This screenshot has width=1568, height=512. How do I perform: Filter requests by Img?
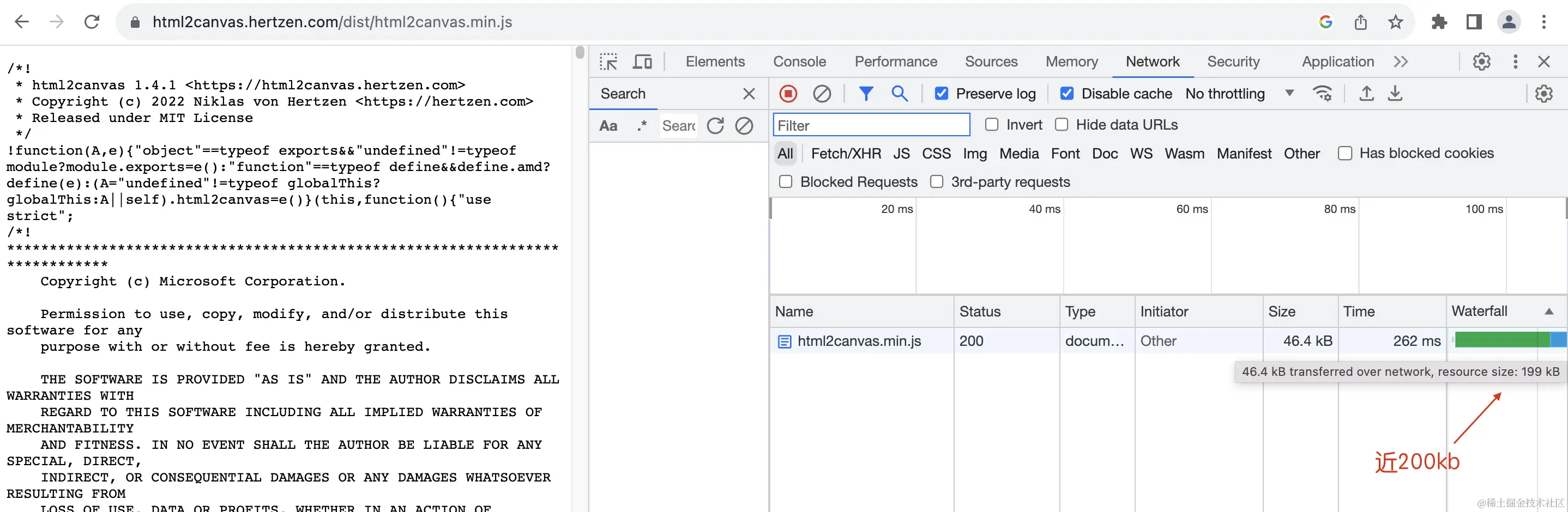pyautogui.click(x=974, y=154)
